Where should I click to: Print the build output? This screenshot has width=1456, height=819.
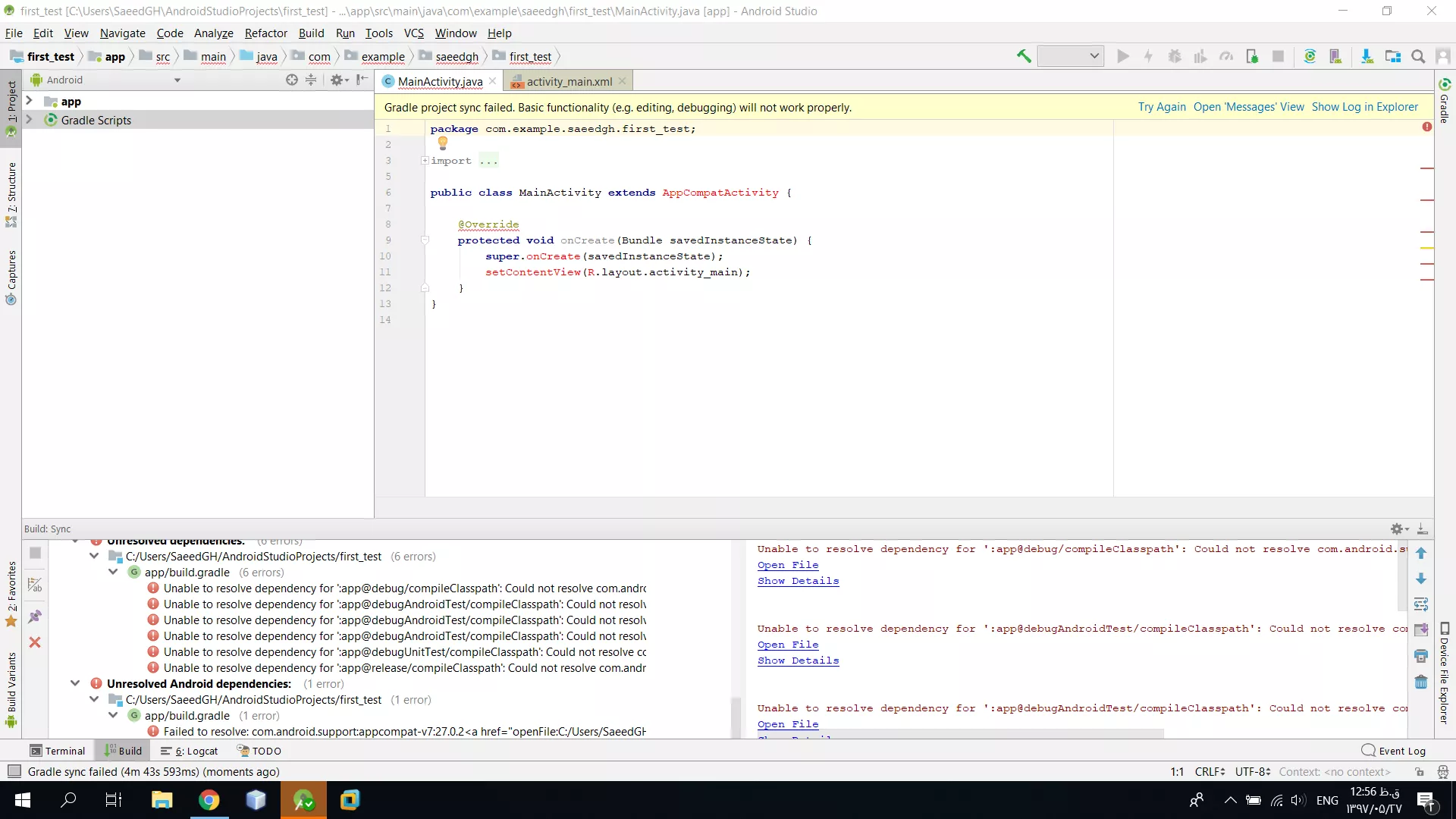[1421, 656]
